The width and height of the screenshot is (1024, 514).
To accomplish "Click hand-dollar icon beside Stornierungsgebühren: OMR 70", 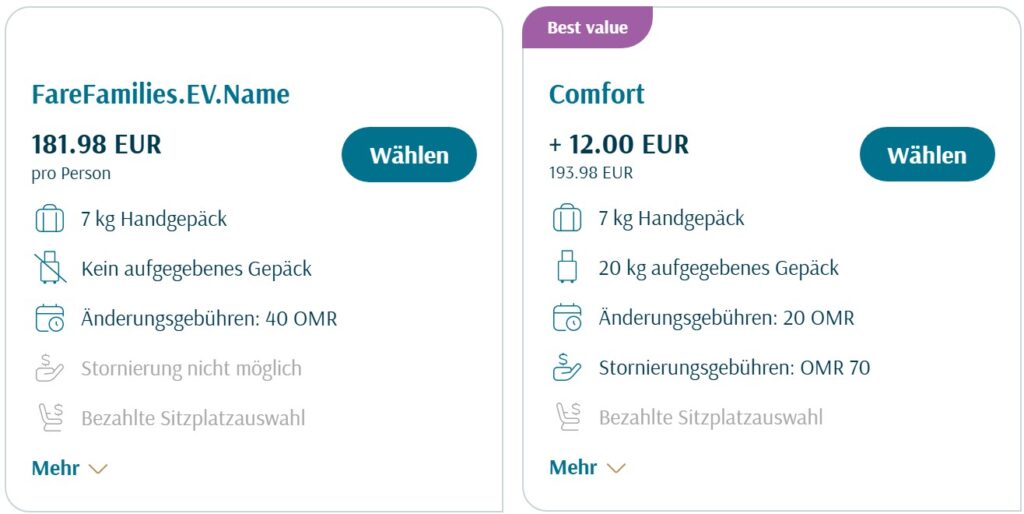I will coord(567,367).
